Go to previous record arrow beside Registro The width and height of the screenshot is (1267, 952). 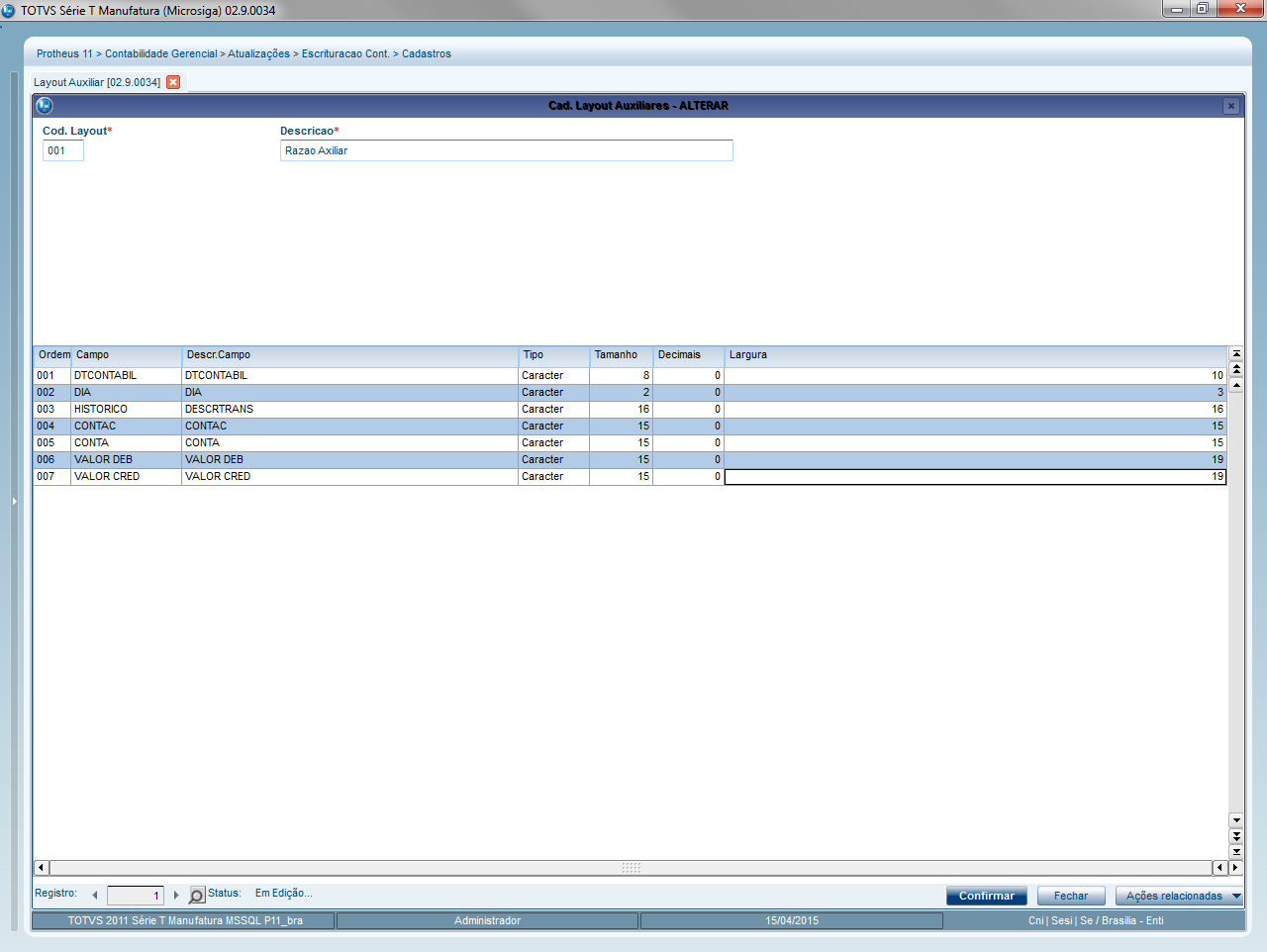click(95, 895)
